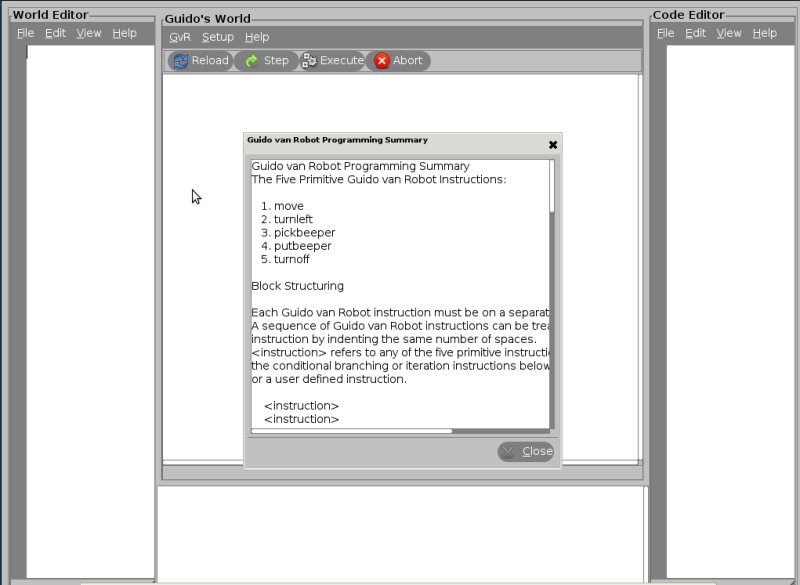Open the Code Editor File menu
Viewport: 800px width, 585px height.
[x=666, y=33]
